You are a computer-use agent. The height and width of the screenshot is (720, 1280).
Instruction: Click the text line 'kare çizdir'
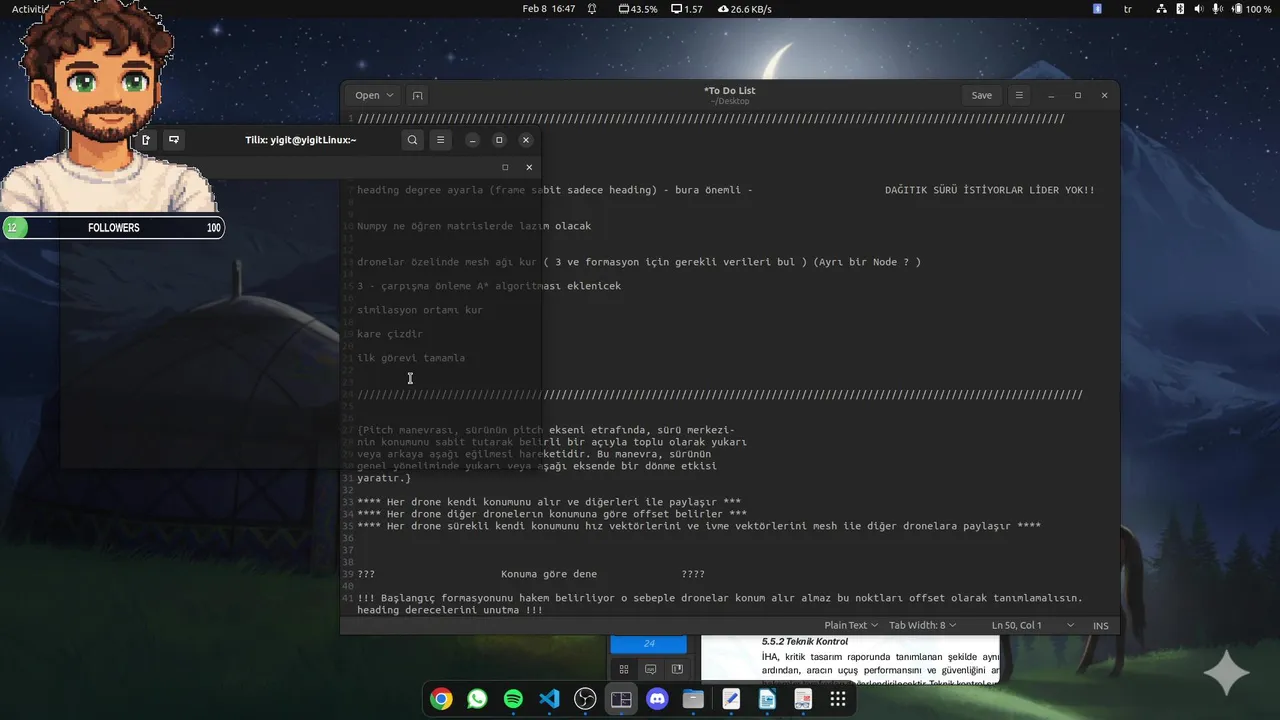pos(390,334)
